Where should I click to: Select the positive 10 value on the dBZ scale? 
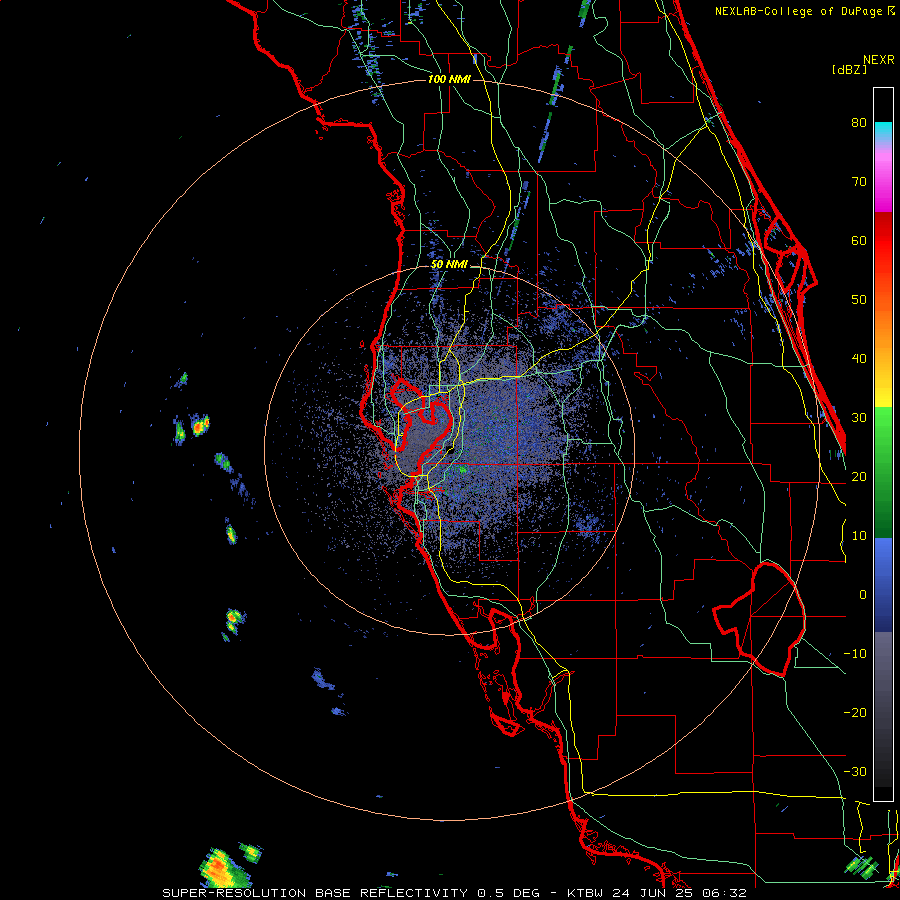pyautogui.click(x=859, y=536)
